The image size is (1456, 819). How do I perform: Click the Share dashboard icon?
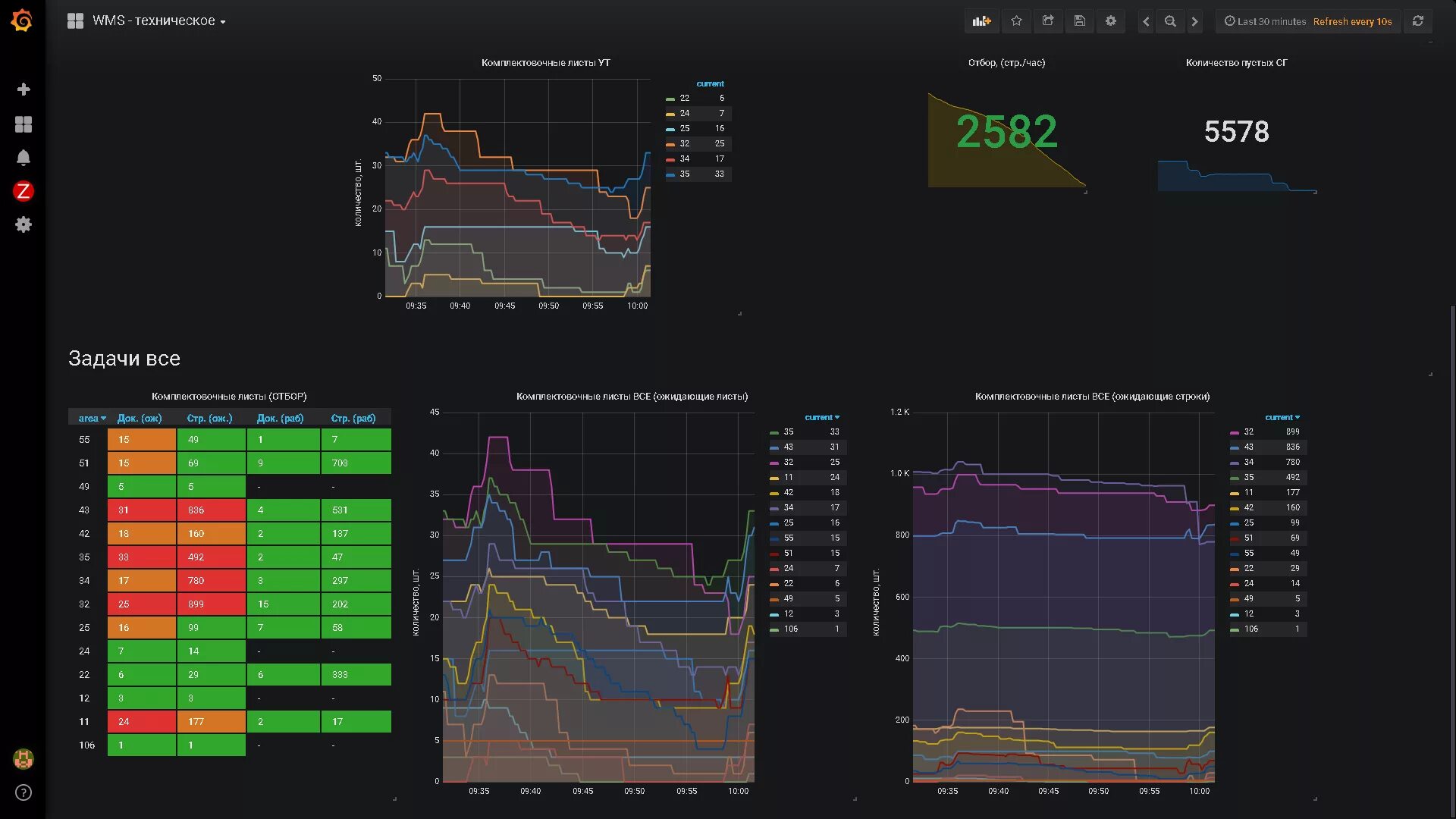click(x=1048, y=21)
